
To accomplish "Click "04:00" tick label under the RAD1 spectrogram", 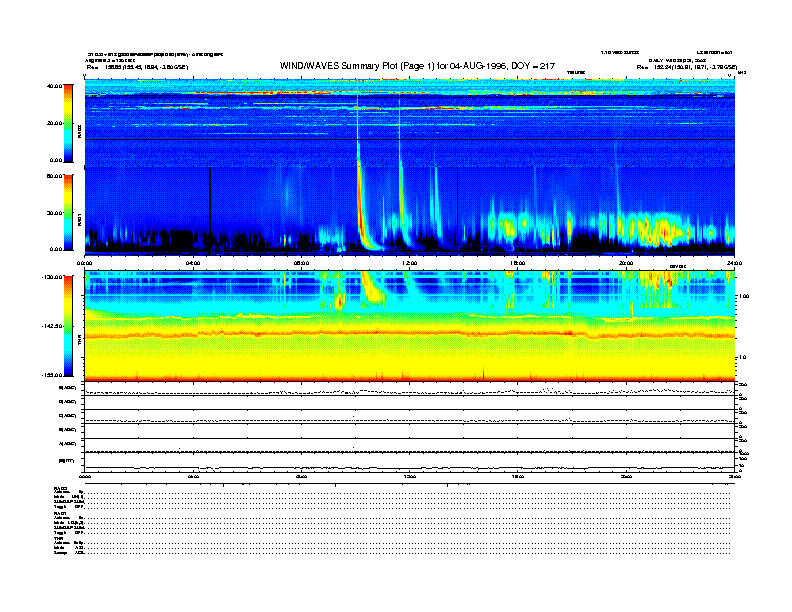I will pyautogui.click(x=193, y=263).
